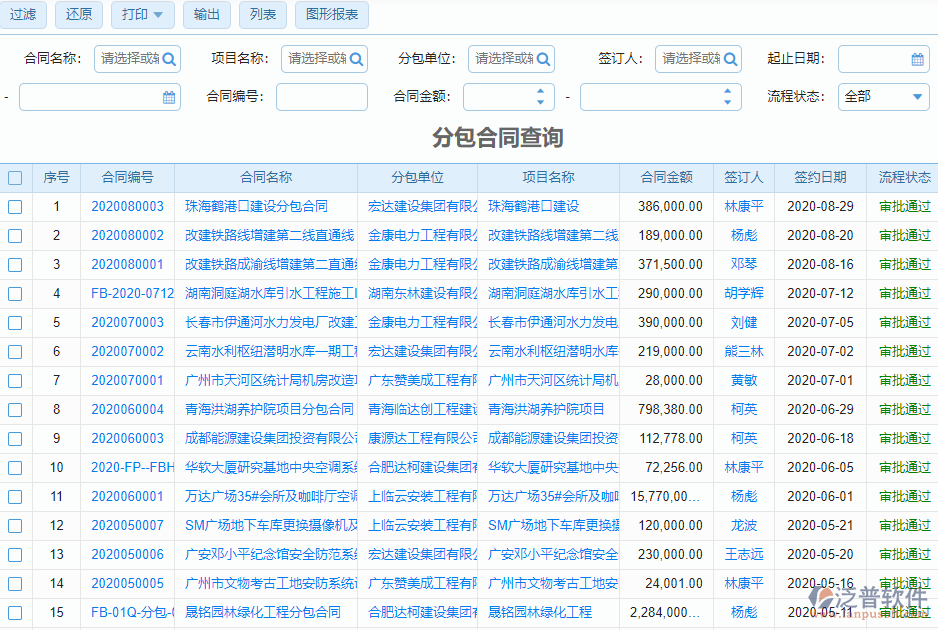The height and width of the screenshot is (630, 938).
Task: Click the 输出 (Export) button
Action: tap(206, 15)
